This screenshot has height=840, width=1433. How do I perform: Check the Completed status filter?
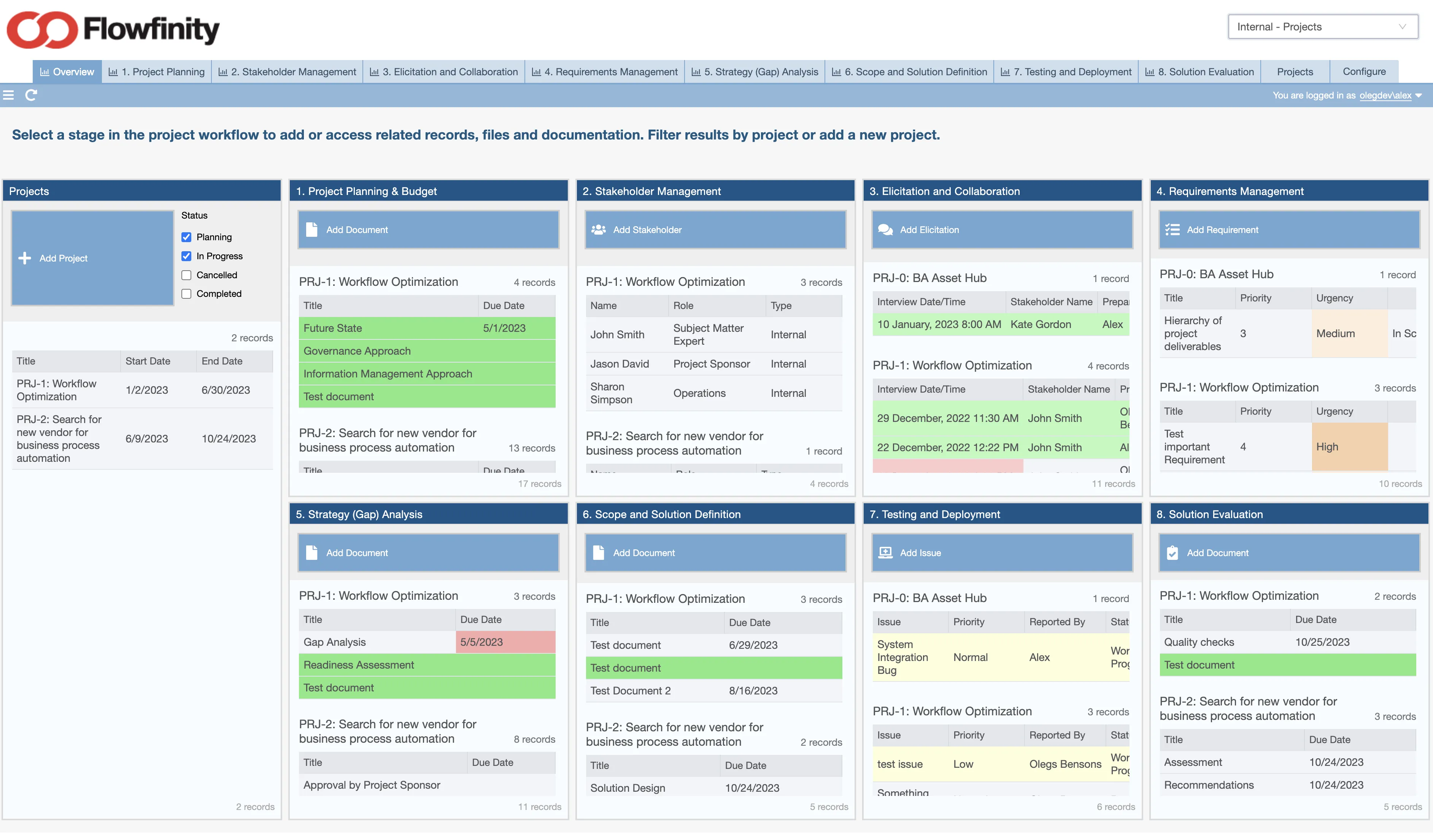186,293
